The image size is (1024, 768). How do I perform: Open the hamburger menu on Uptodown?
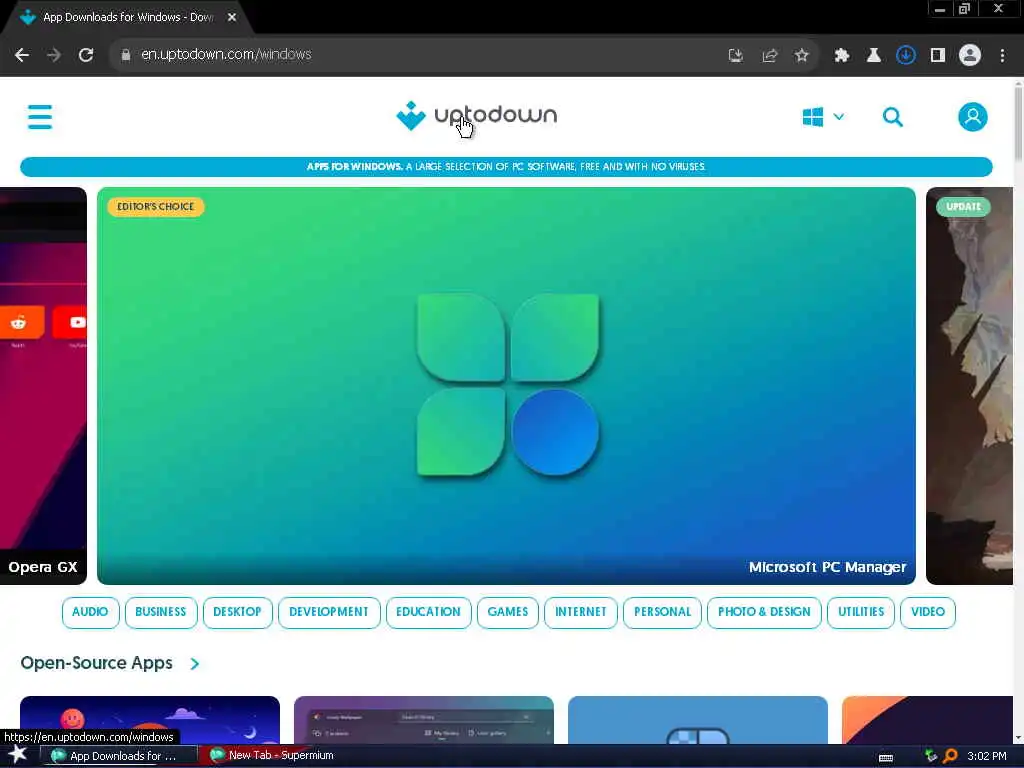point(40,117)
